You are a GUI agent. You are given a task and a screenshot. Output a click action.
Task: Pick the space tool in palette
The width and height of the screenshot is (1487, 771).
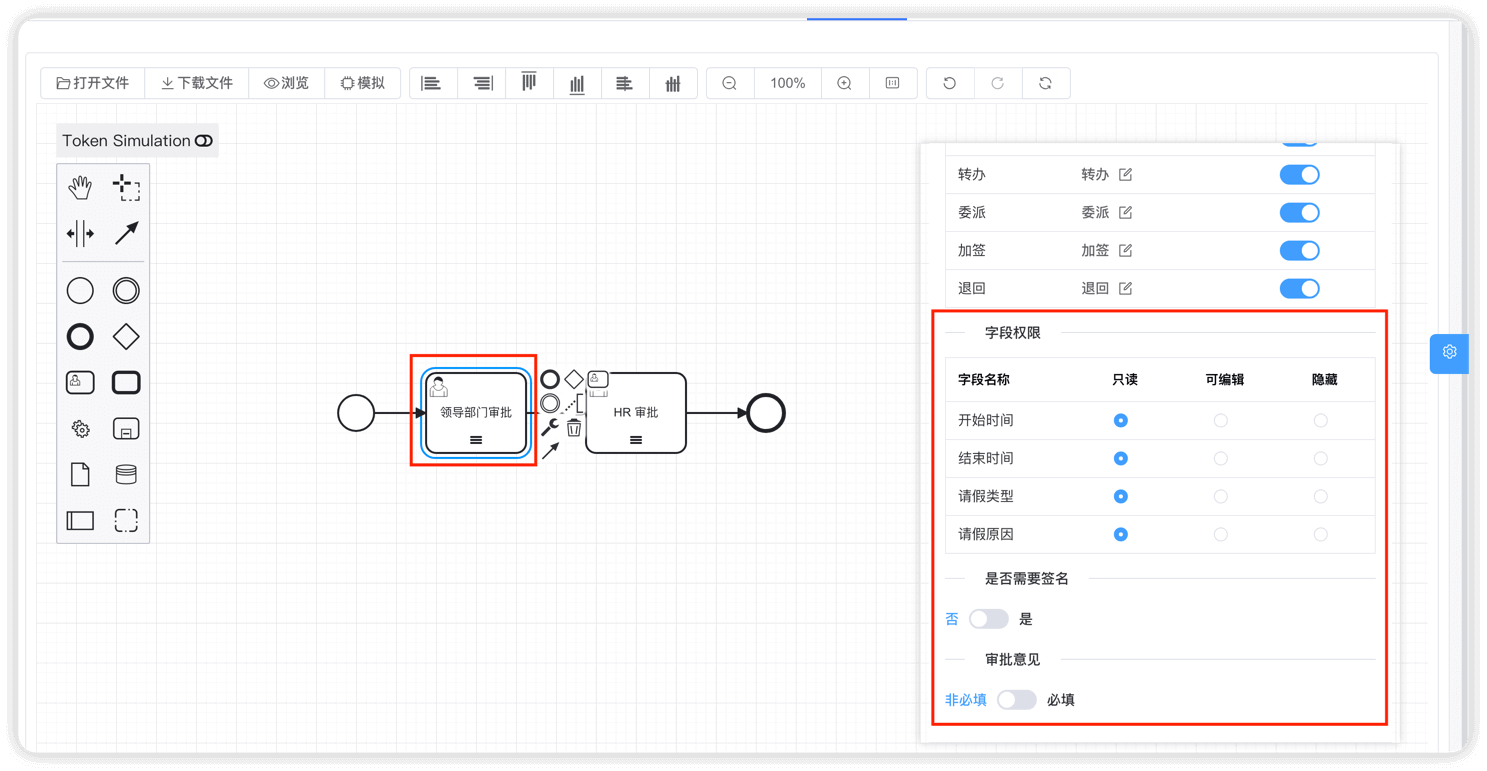[80, 234]
